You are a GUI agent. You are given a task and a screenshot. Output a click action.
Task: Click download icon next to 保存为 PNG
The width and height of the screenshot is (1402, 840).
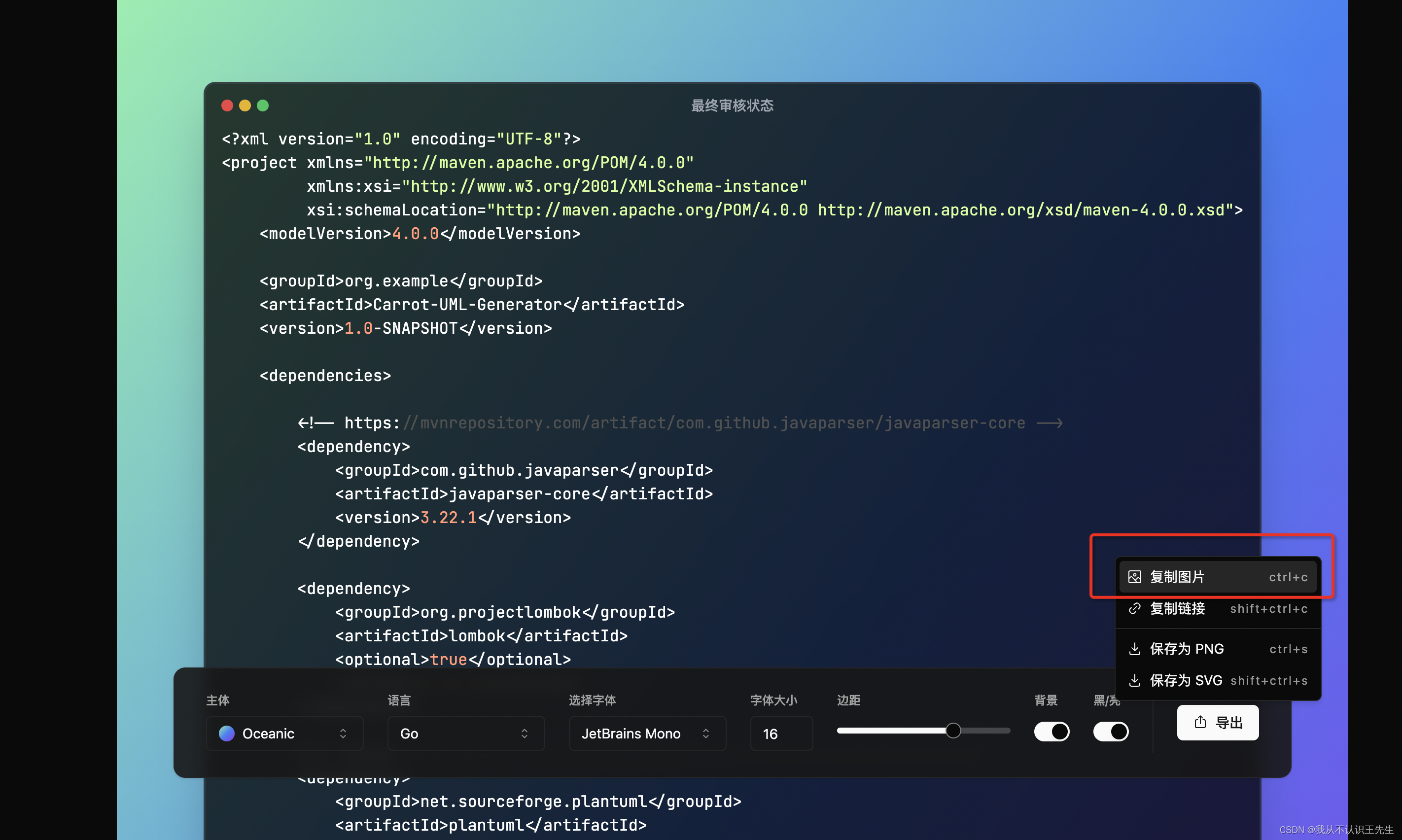point(1134,649)
